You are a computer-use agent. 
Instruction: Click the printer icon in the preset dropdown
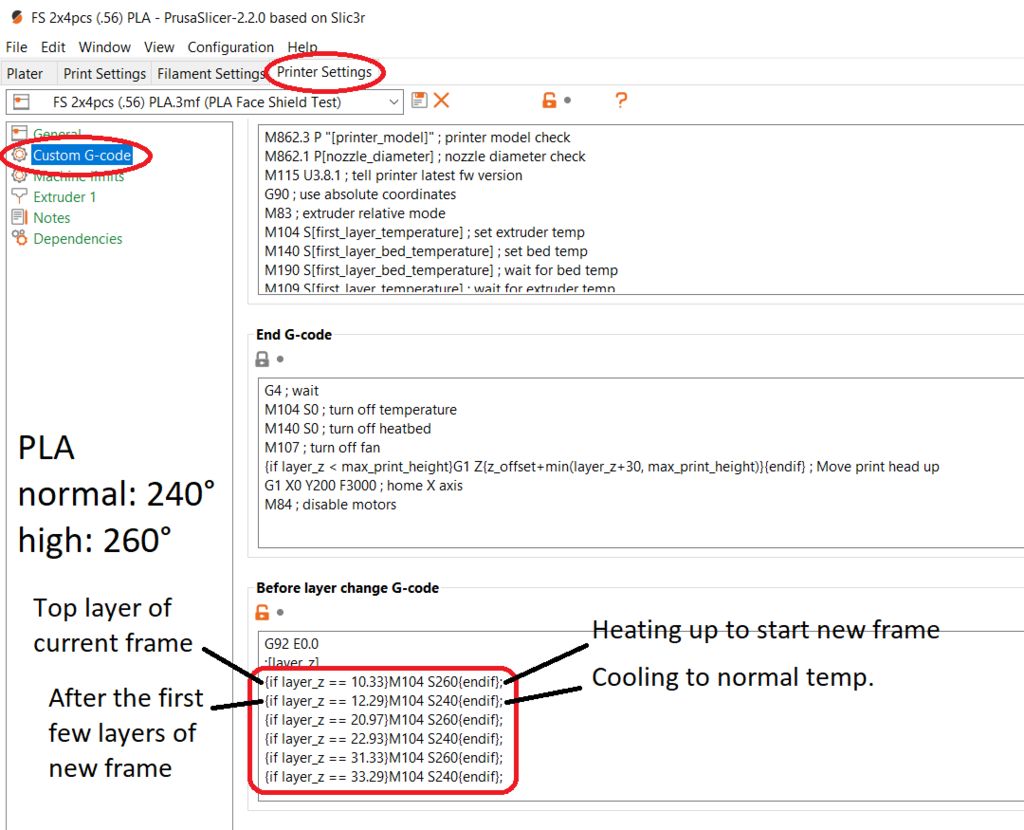coord(22,102)
